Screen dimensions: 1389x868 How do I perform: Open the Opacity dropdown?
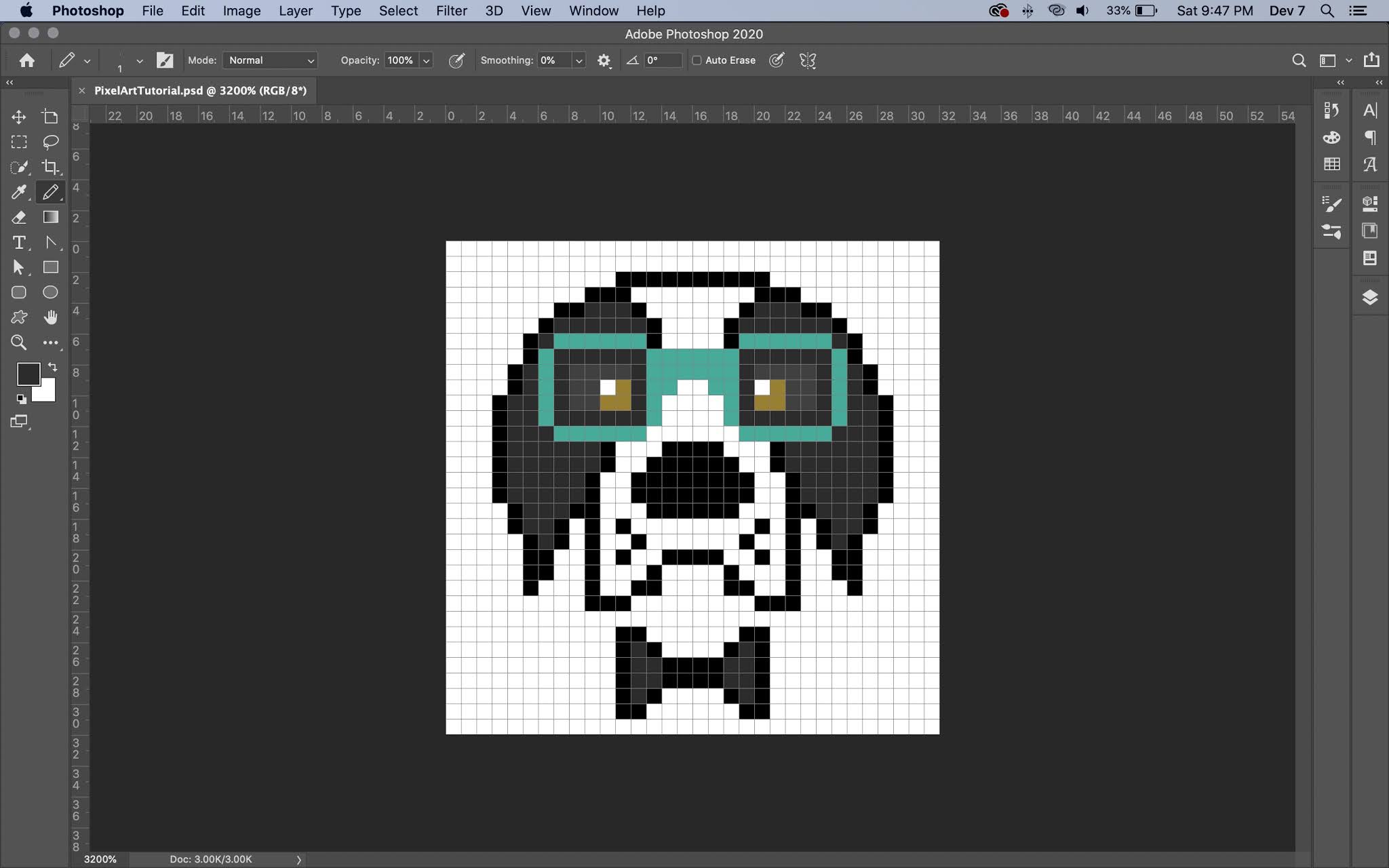point(426,60)
